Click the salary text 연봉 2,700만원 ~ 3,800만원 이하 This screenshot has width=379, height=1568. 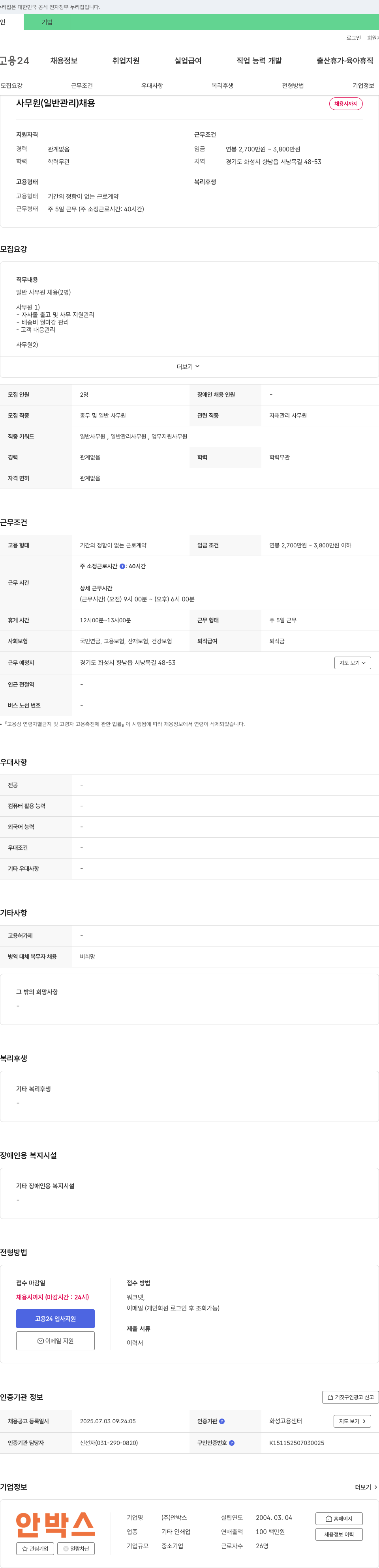(310, 545)
